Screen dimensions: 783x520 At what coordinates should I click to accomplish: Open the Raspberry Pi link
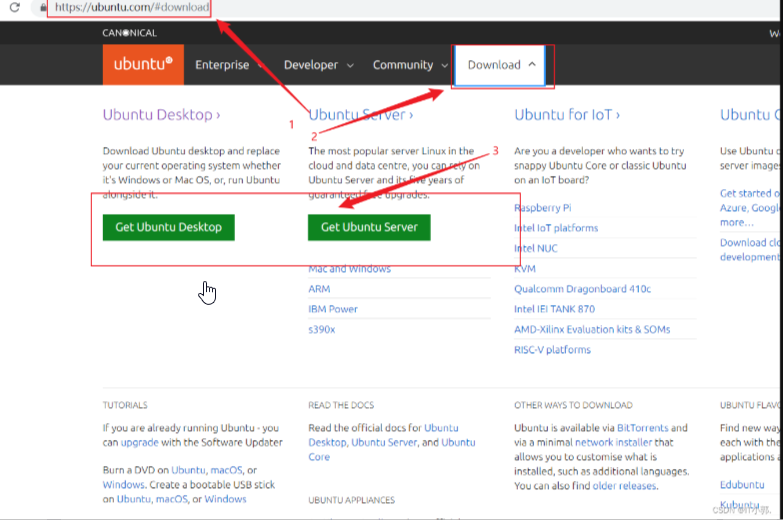click(543, 208)
